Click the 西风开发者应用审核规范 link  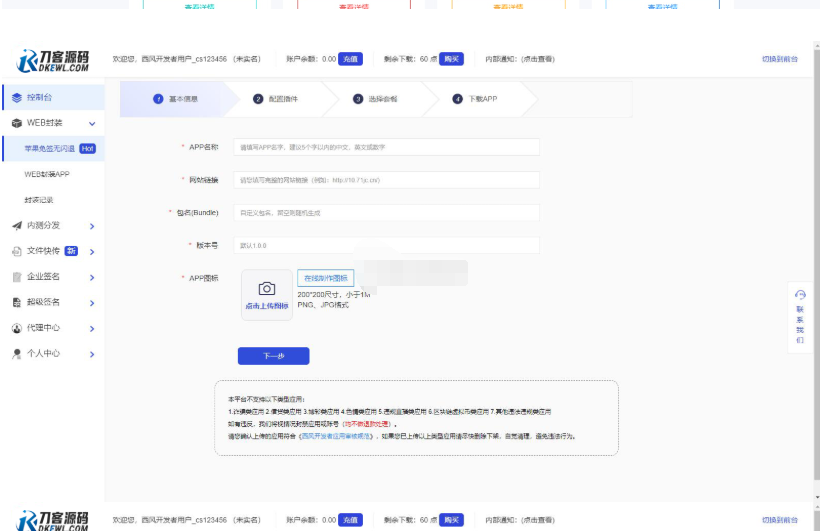tap(336, 436)
